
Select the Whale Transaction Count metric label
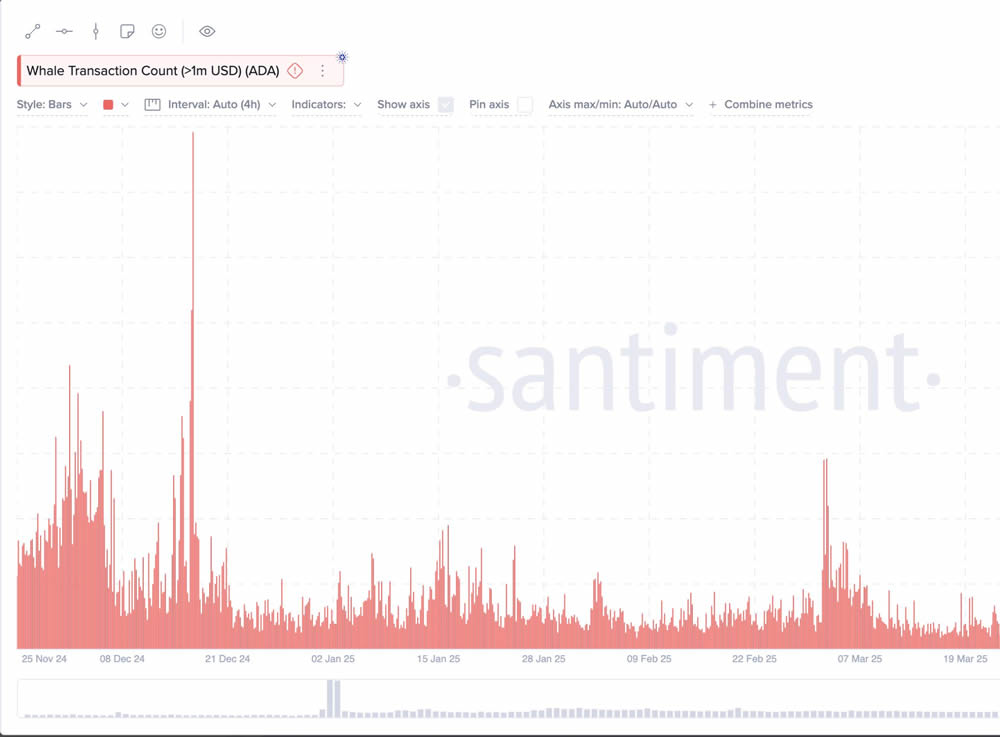152,71
